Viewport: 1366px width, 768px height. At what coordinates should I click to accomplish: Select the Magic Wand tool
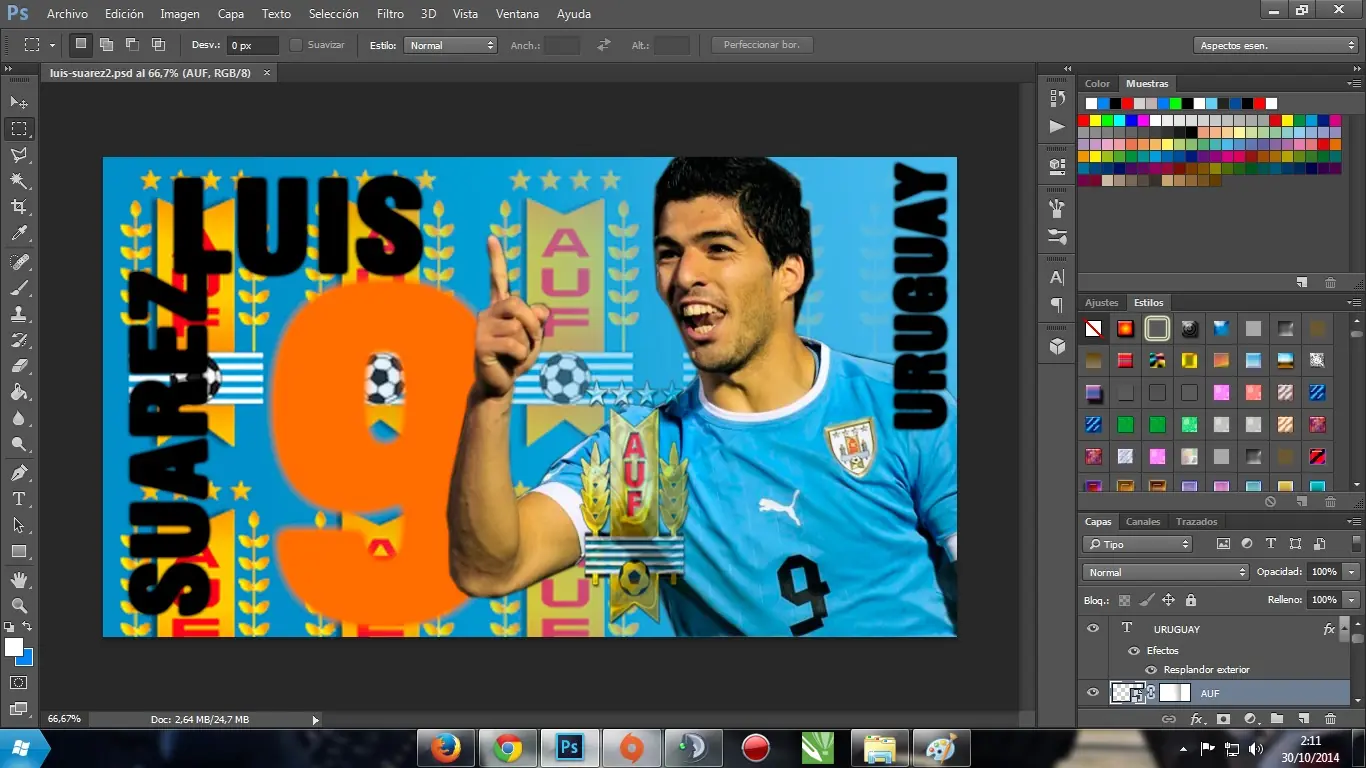tap(19, 181)
